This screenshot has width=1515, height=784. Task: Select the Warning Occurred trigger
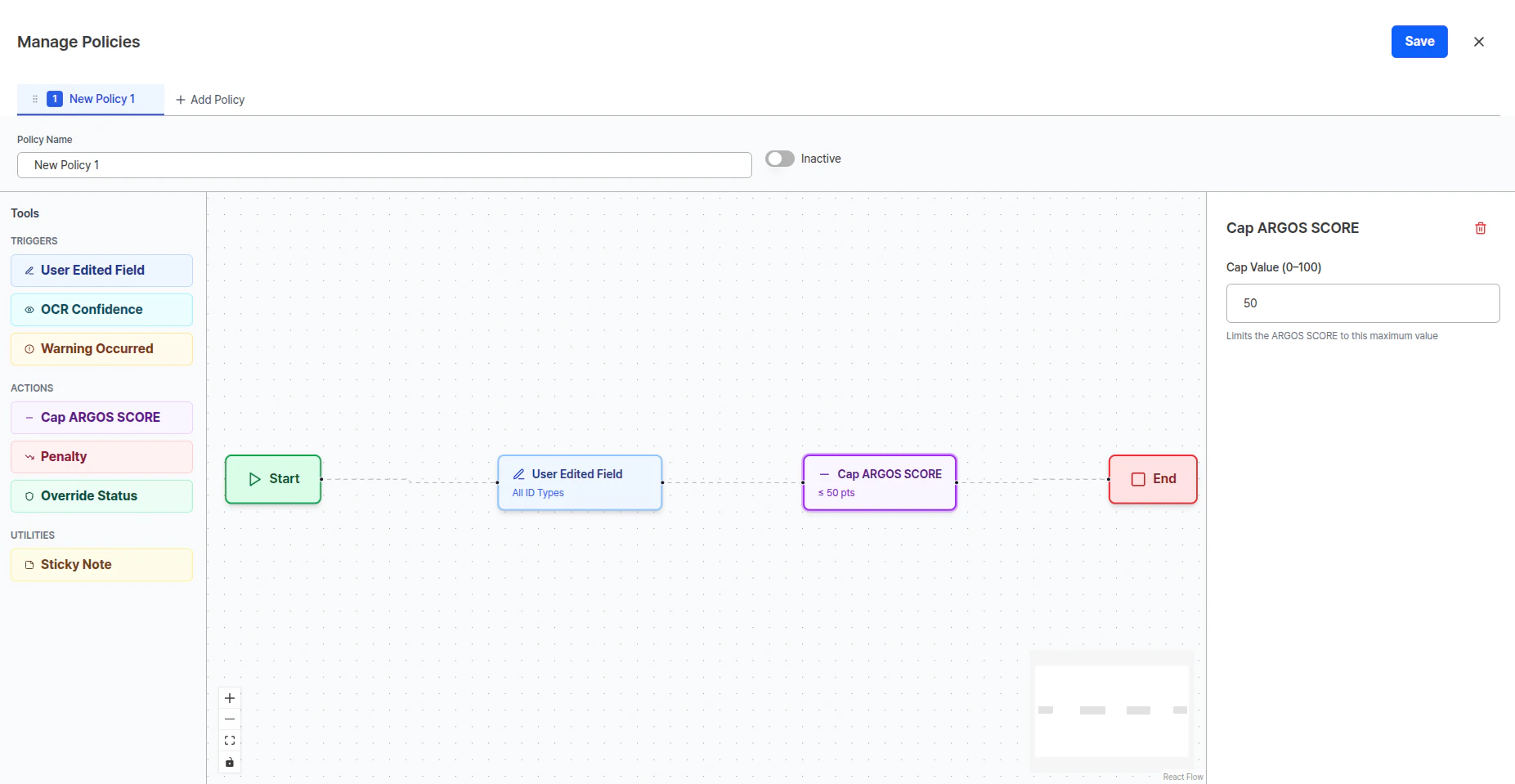pyautogui.click(x=101, y=348)
